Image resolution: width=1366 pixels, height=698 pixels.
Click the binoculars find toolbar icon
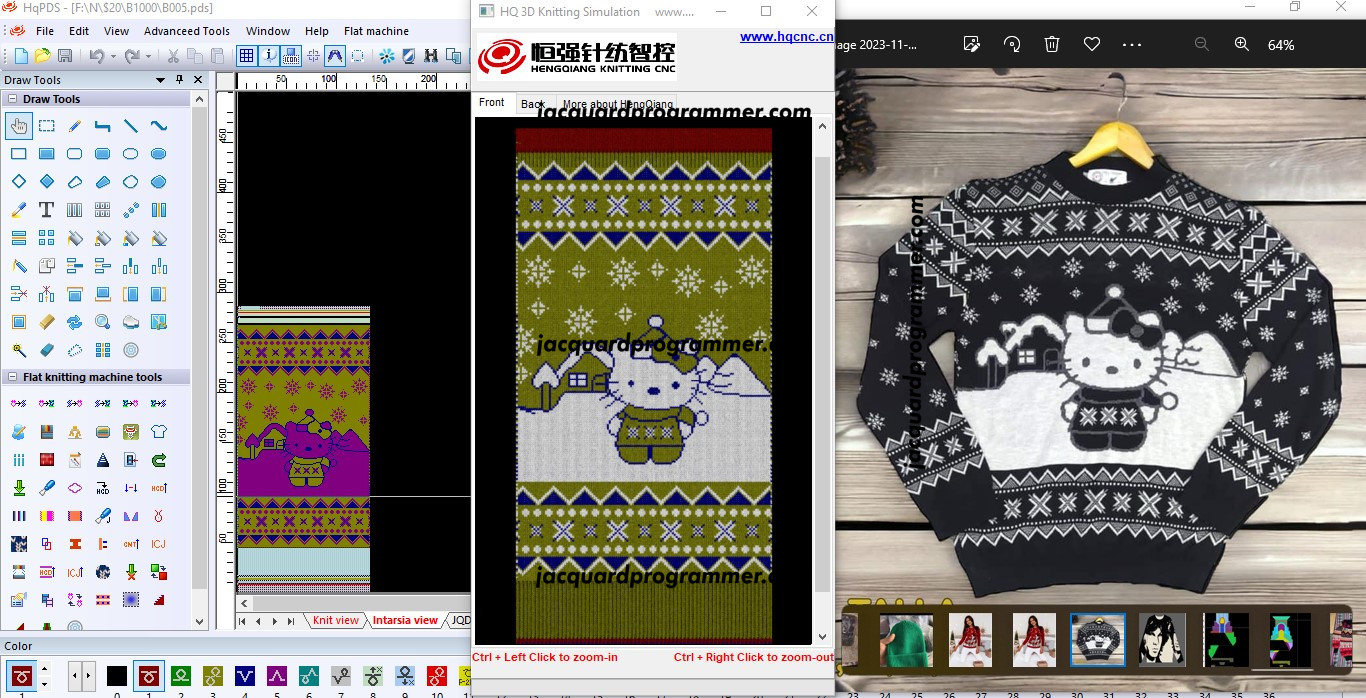pyautogui.click(x=430, y=56)
